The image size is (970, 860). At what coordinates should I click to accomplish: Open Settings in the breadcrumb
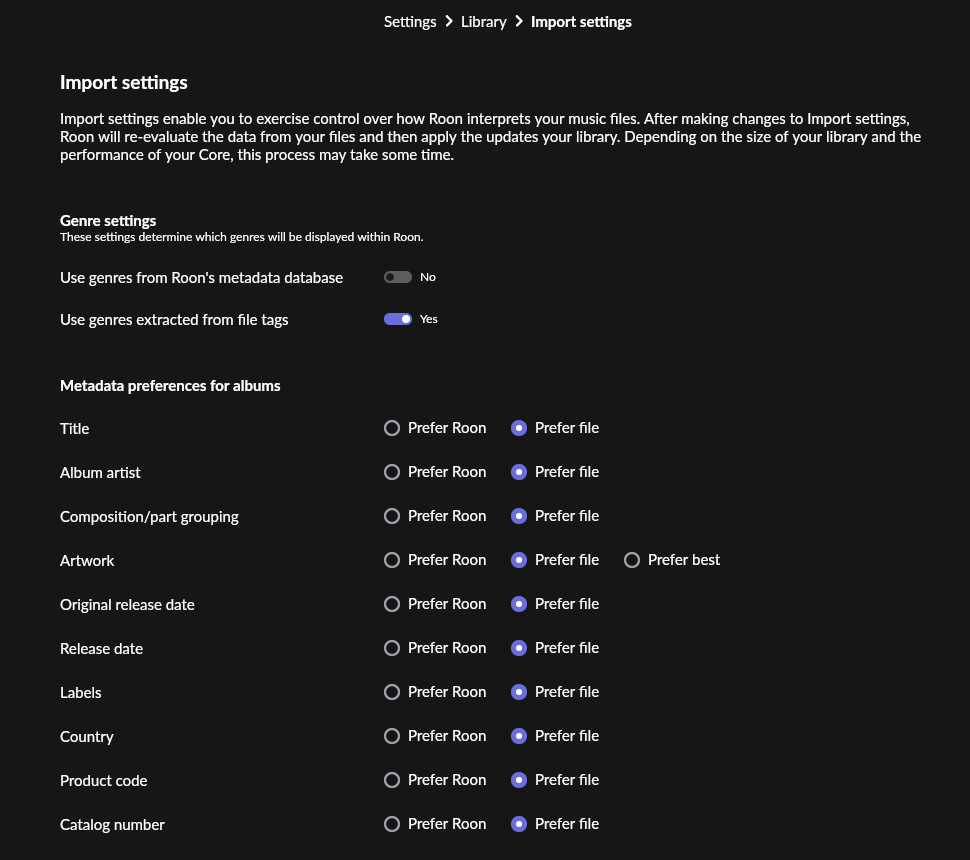(x=410, y=22)
